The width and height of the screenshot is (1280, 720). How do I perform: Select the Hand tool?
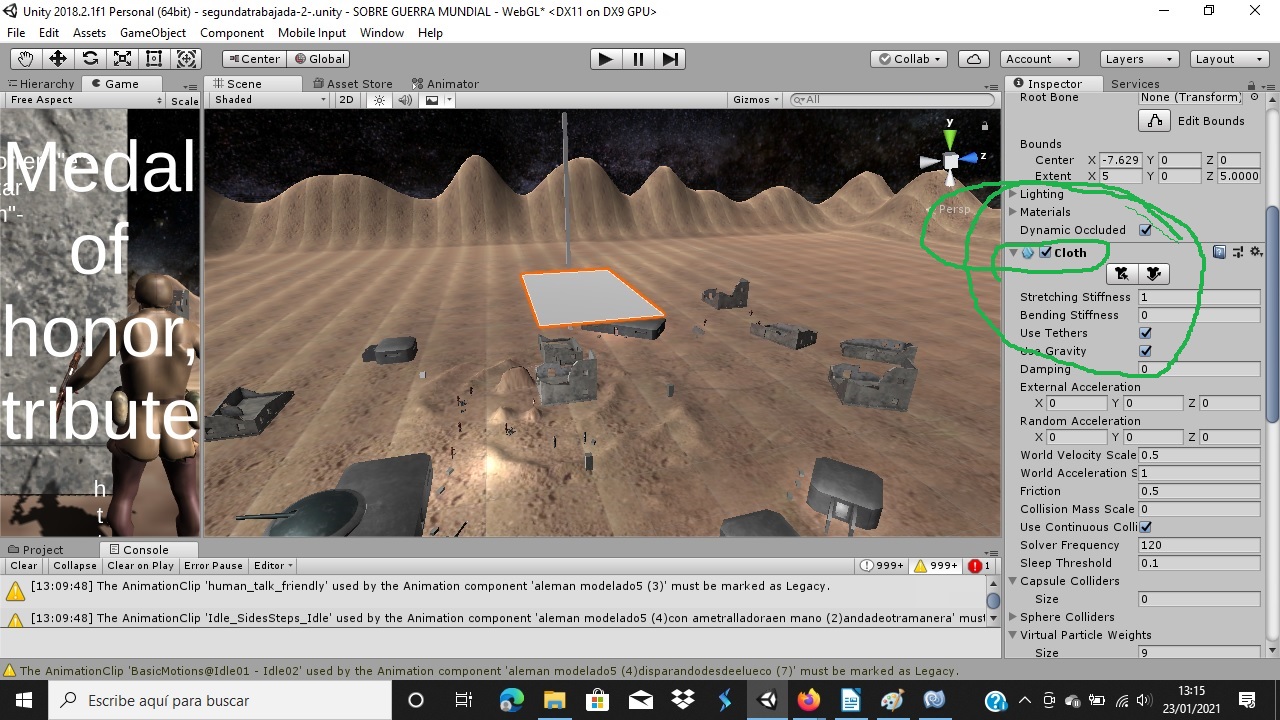(25, 59)
